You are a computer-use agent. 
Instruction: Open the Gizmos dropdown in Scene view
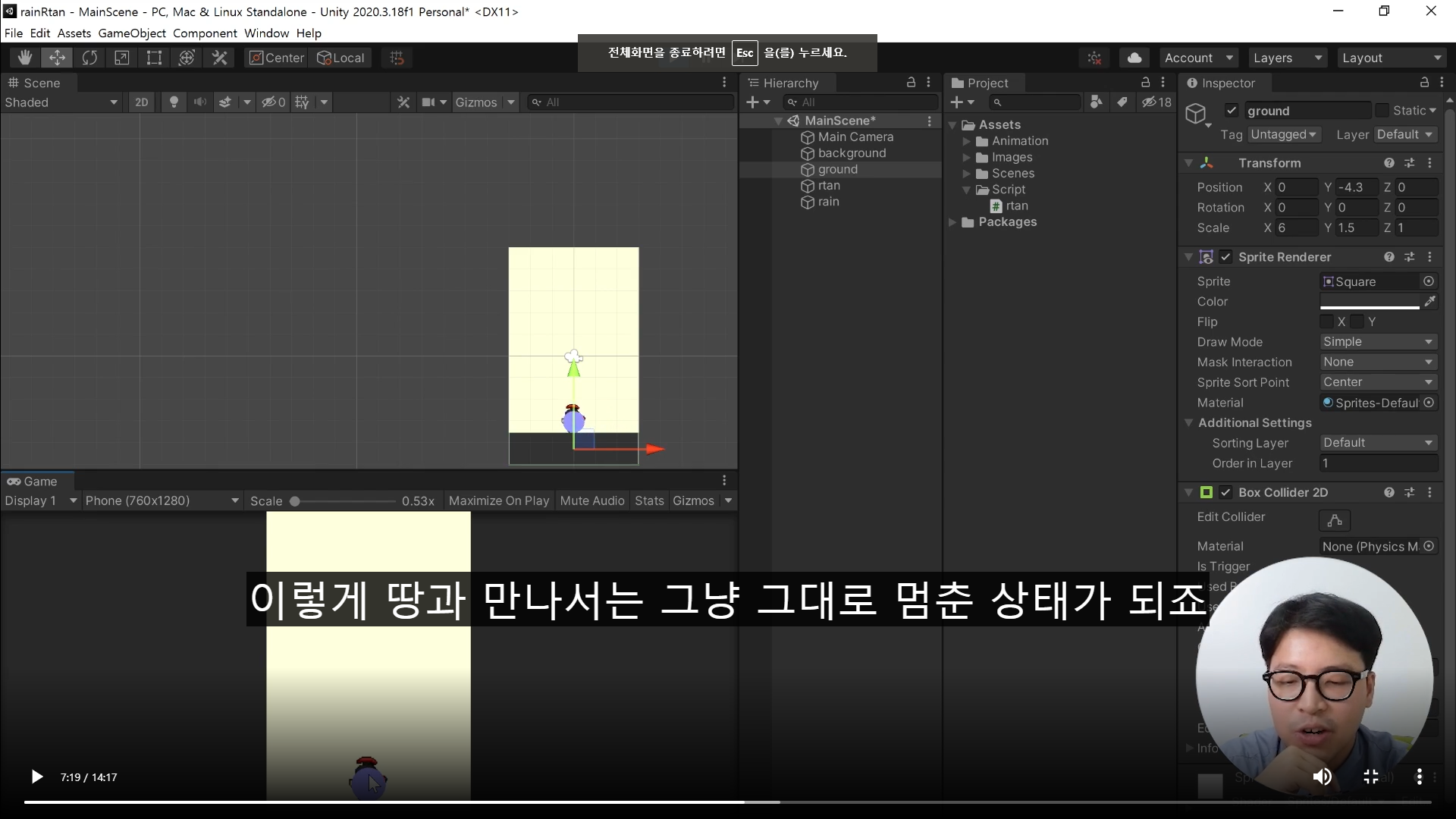point(485,102)
